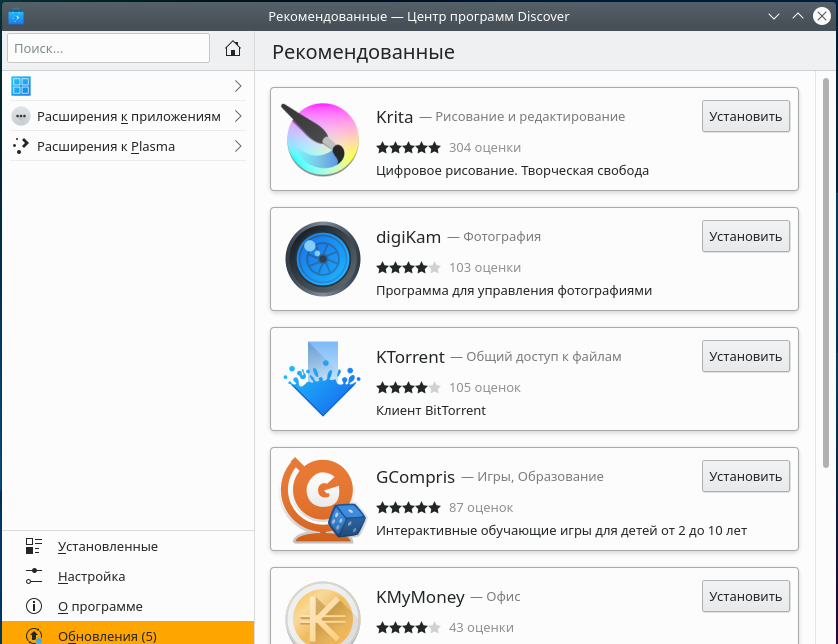Click 'Рисование и редактирование' category label
The image size is (838, 644).
coord(530,117)
